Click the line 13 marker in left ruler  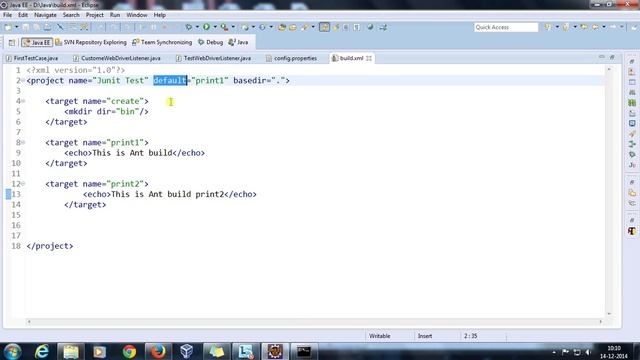8,194
